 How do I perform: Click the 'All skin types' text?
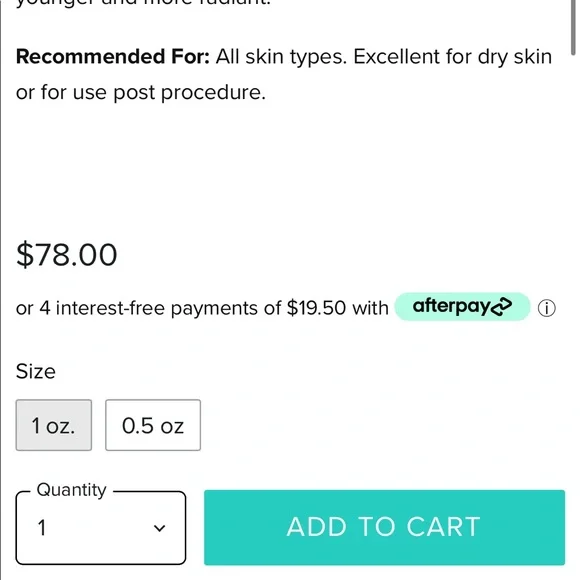click(x=281, y=57)
